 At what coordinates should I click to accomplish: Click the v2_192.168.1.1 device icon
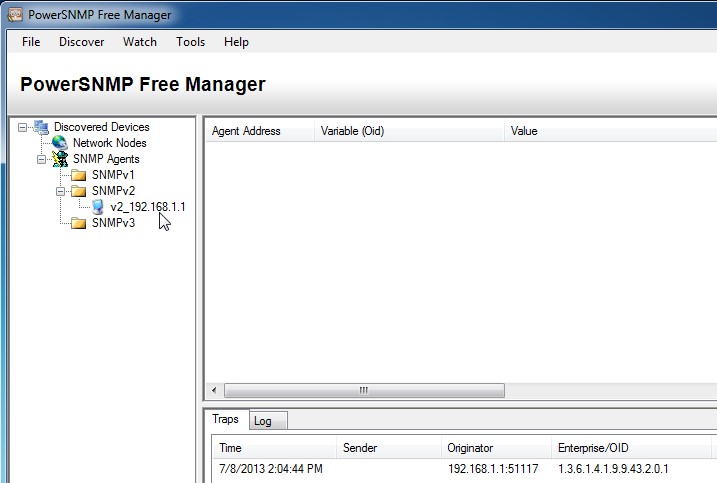(x=97, y=207)
